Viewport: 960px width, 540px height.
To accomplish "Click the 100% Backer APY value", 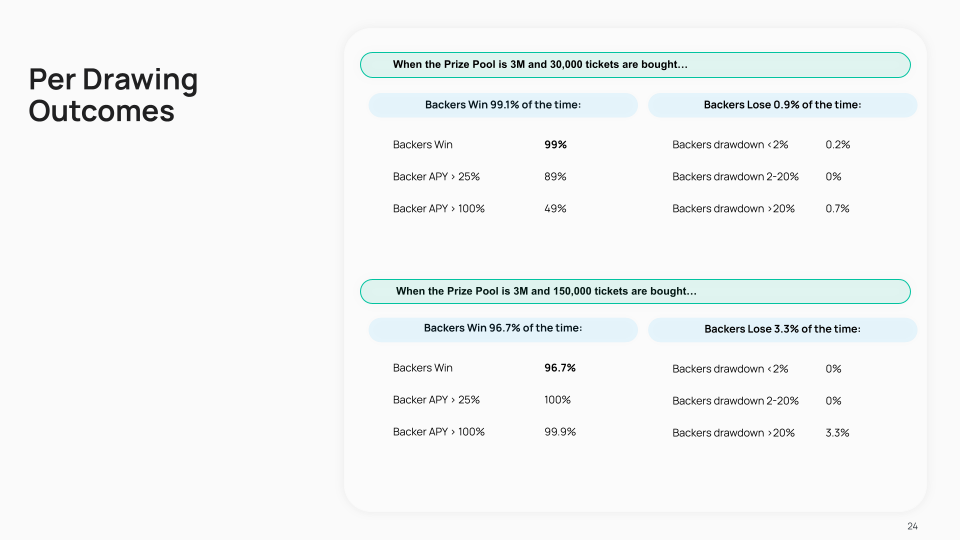I will pos(558,400).
